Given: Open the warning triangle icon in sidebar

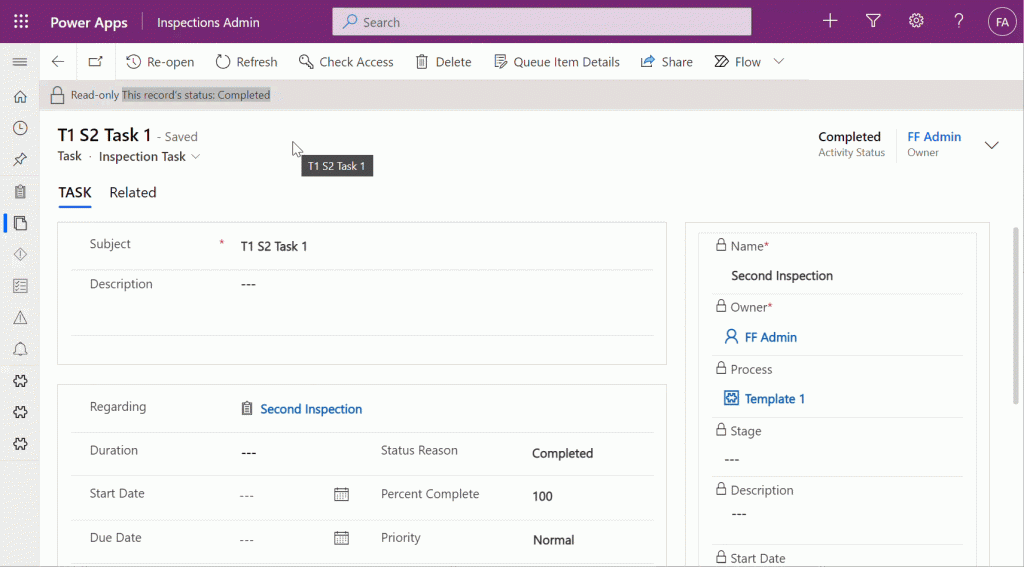Looking at the screenshot, I should coord(20,317).
